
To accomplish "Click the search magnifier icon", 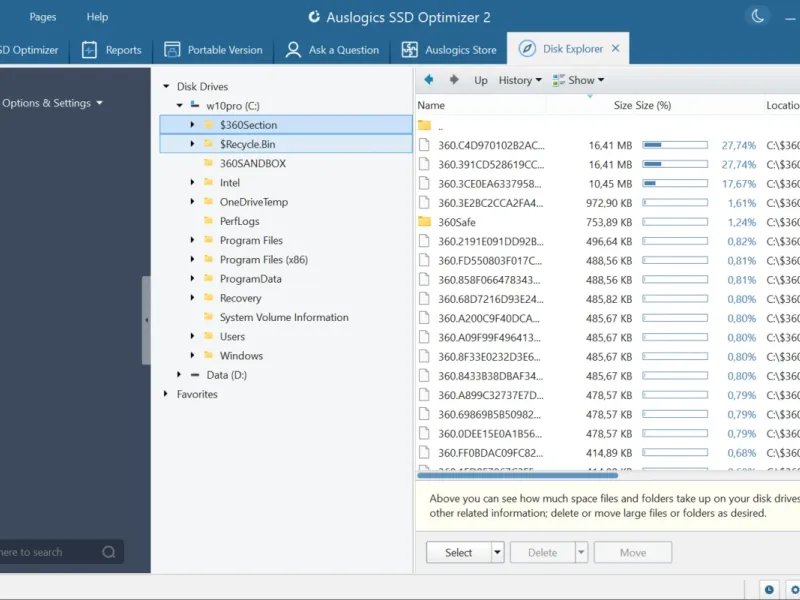I will point(108,552).
